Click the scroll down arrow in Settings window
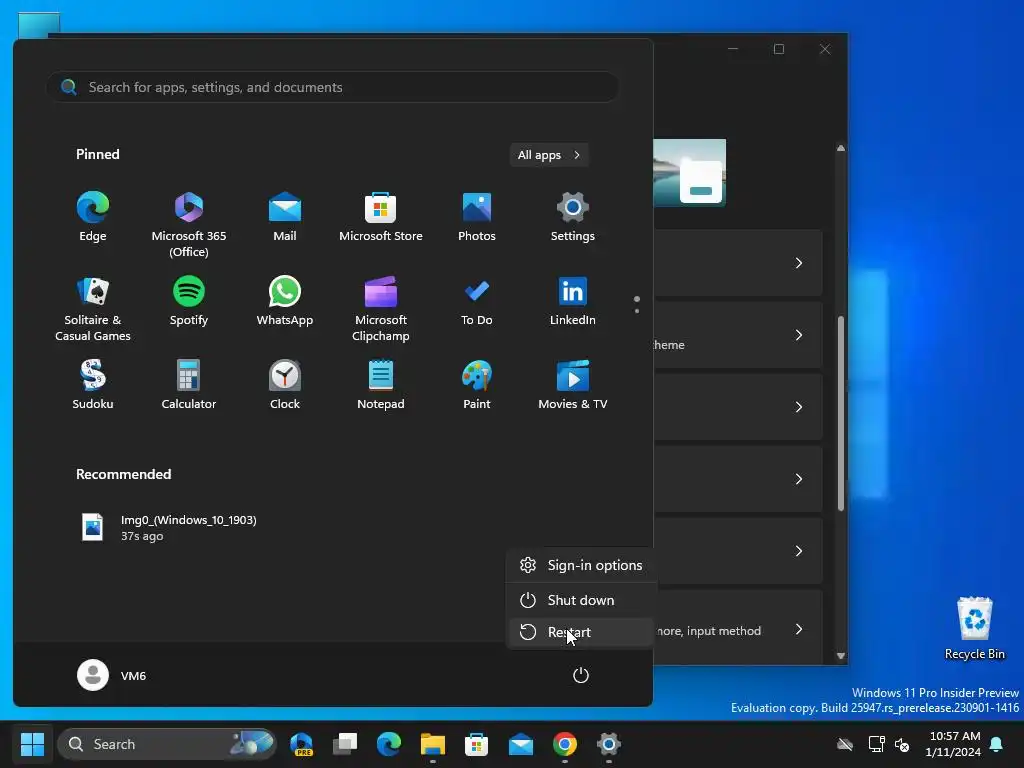The height and width of the screenshot is (768, 1024). pos(840,656)
